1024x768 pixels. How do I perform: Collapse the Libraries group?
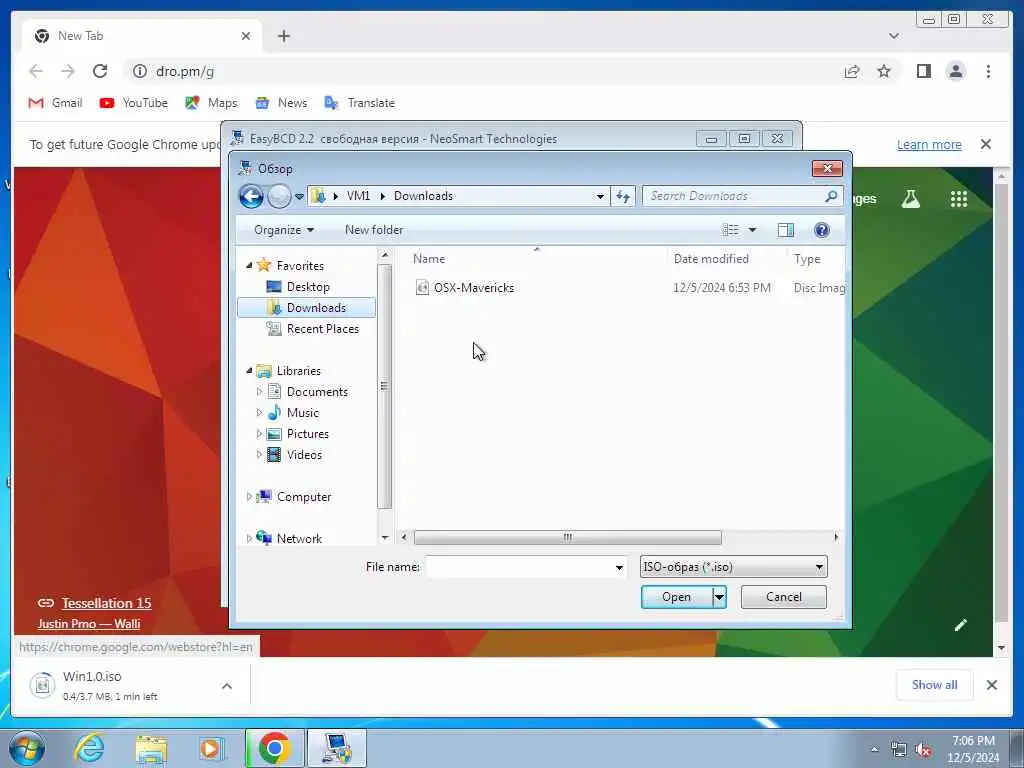(x=249, y=370)
